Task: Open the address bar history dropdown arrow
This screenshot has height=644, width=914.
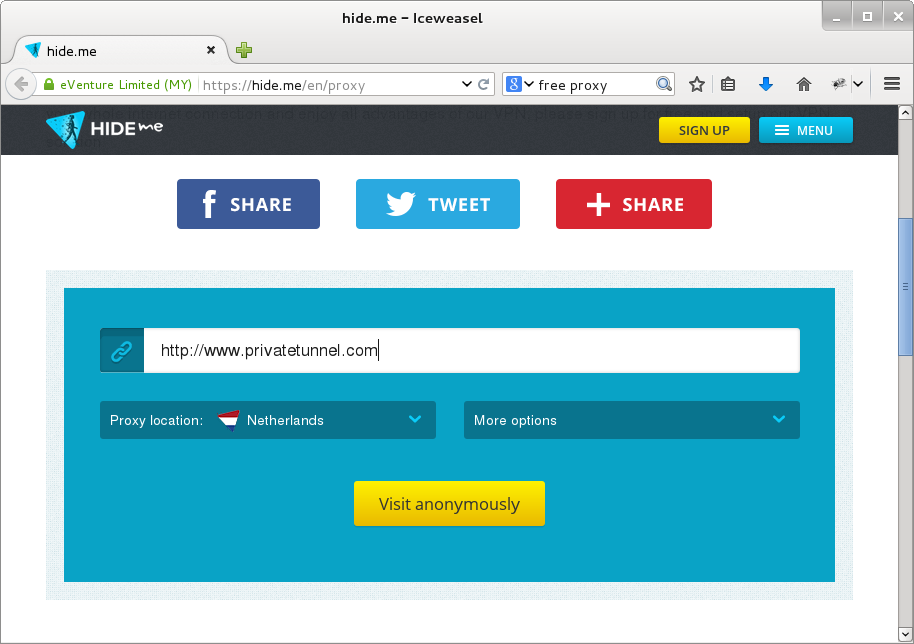Action: [x=466, y=85]
